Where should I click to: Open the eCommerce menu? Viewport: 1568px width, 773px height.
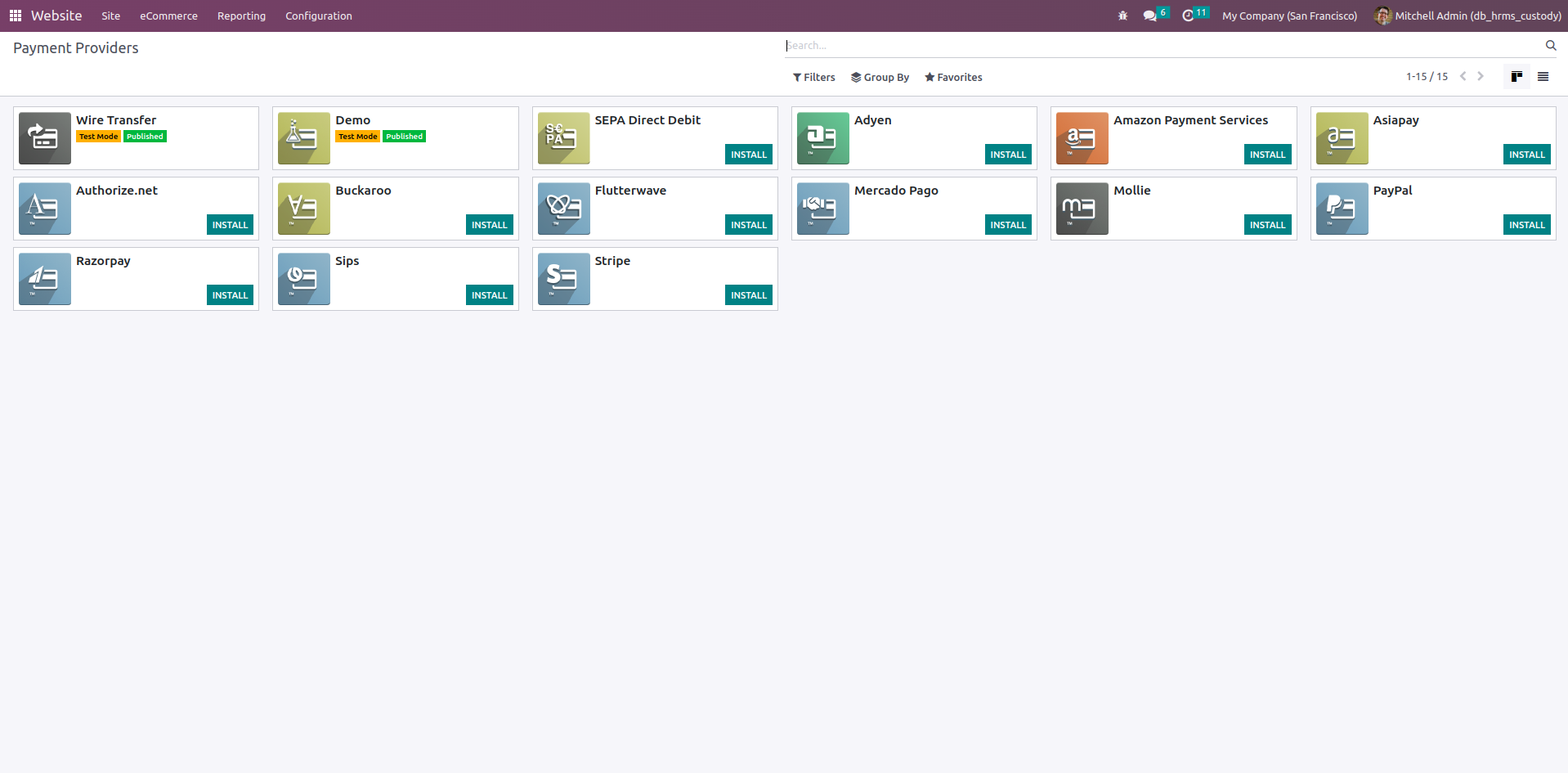(x=168, y=16)
